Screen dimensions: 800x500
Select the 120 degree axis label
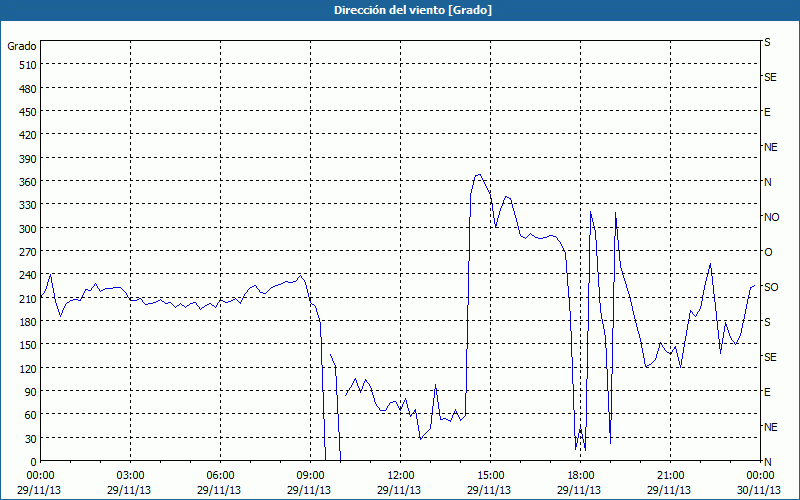[28, 369]
